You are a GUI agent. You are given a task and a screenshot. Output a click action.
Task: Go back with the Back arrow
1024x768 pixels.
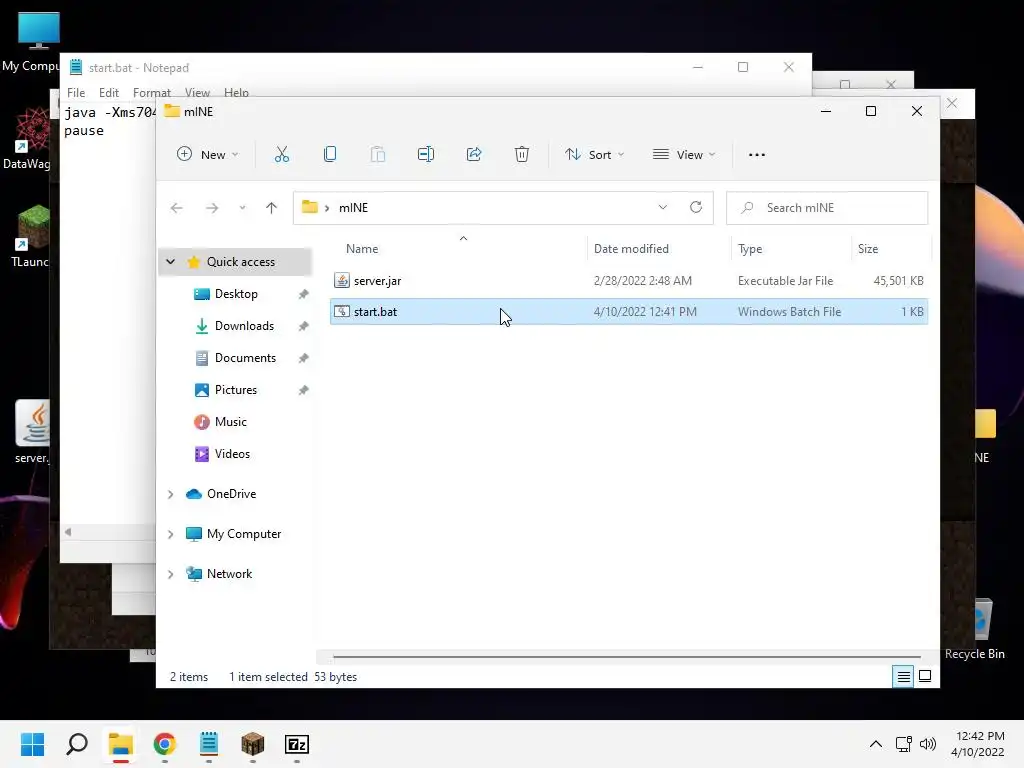coord(176,208)
